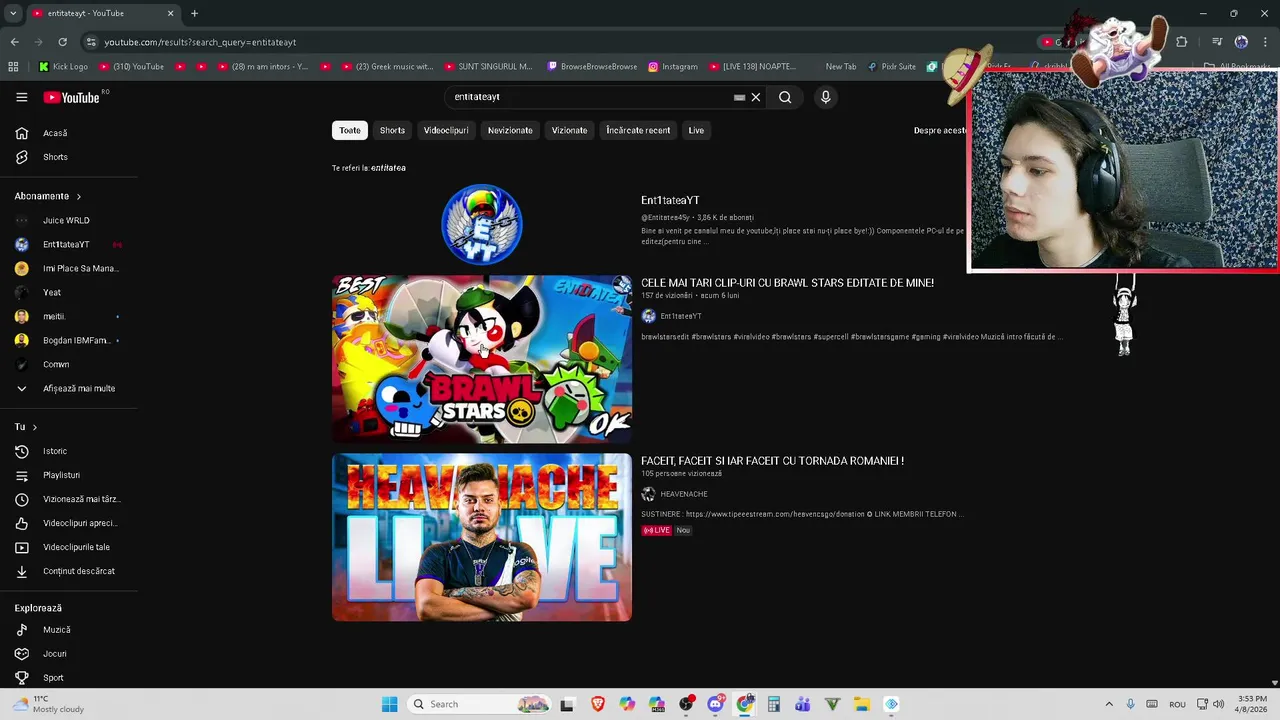The width and height of the screenshot is (1280, 720).
Task: Select the Live filter chip
Action: click(x=696, y=130)
